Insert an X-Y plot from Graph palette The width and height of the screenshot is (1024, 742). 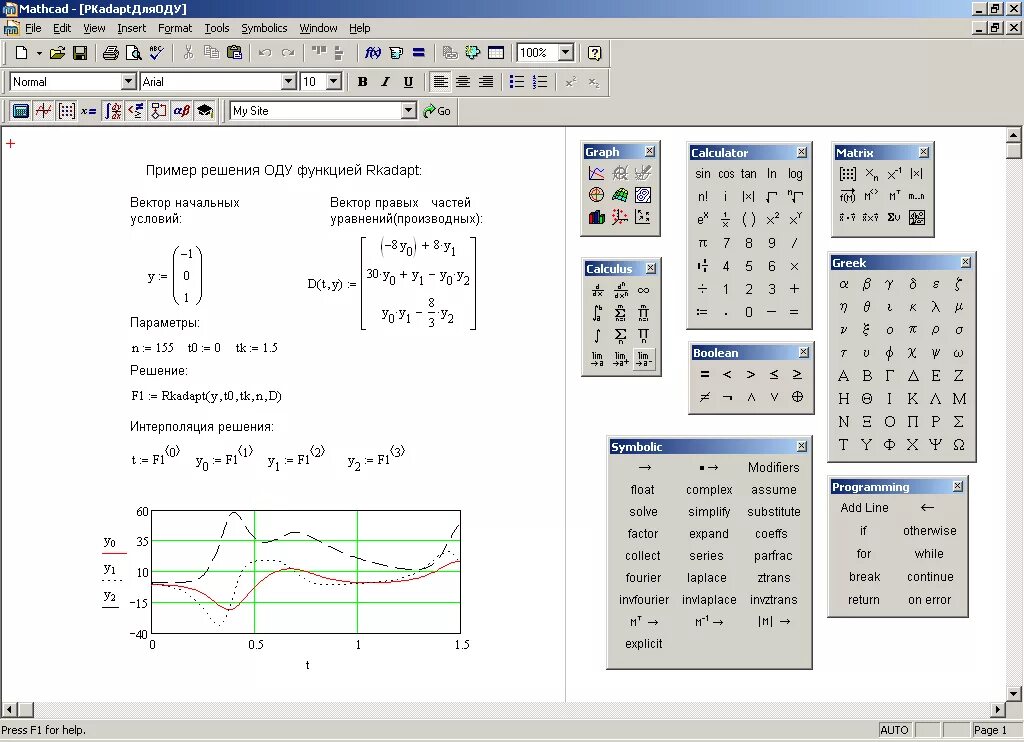point(596,173)
